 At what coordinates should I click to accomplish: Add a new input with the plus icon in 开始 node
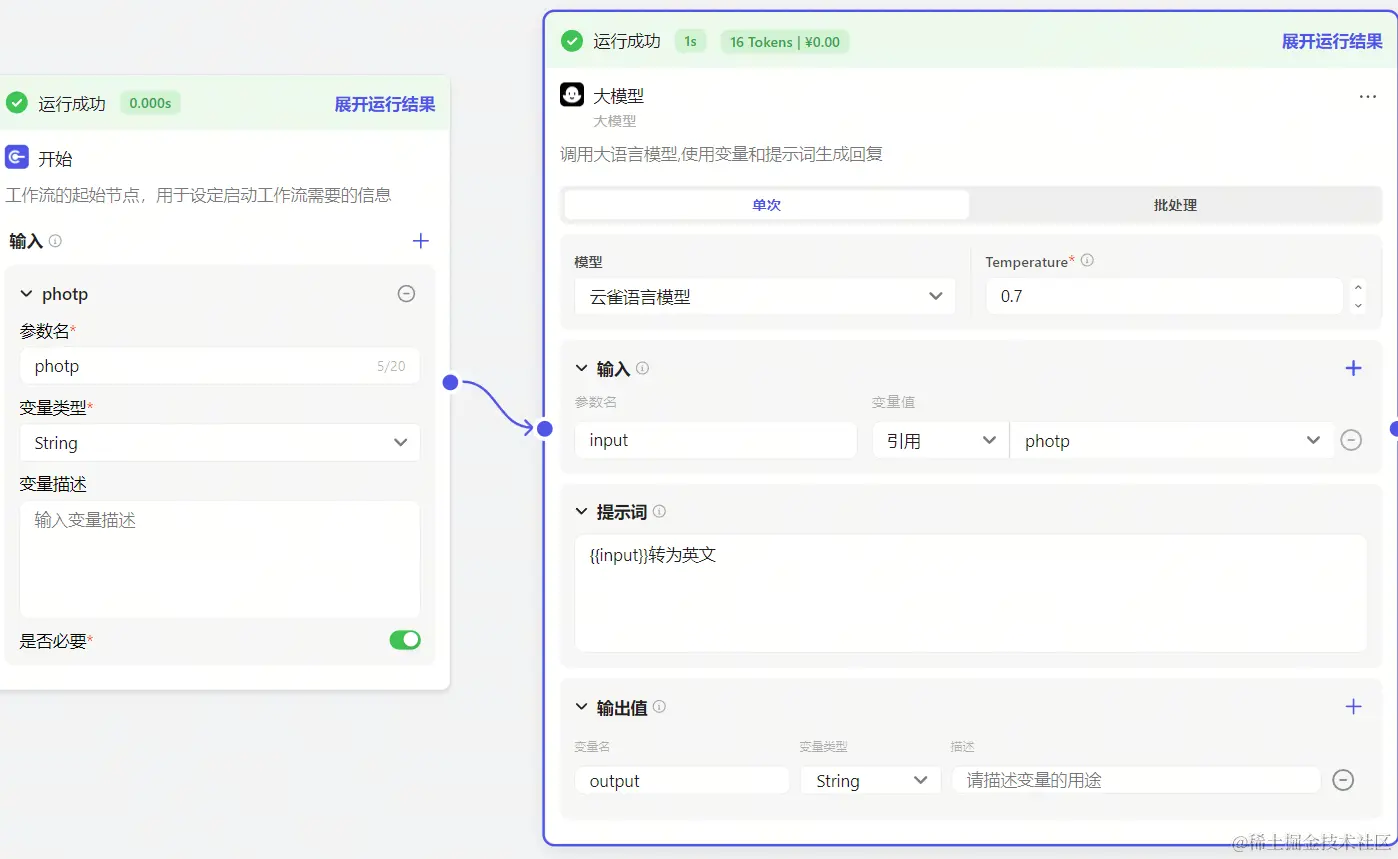[421, 241]
